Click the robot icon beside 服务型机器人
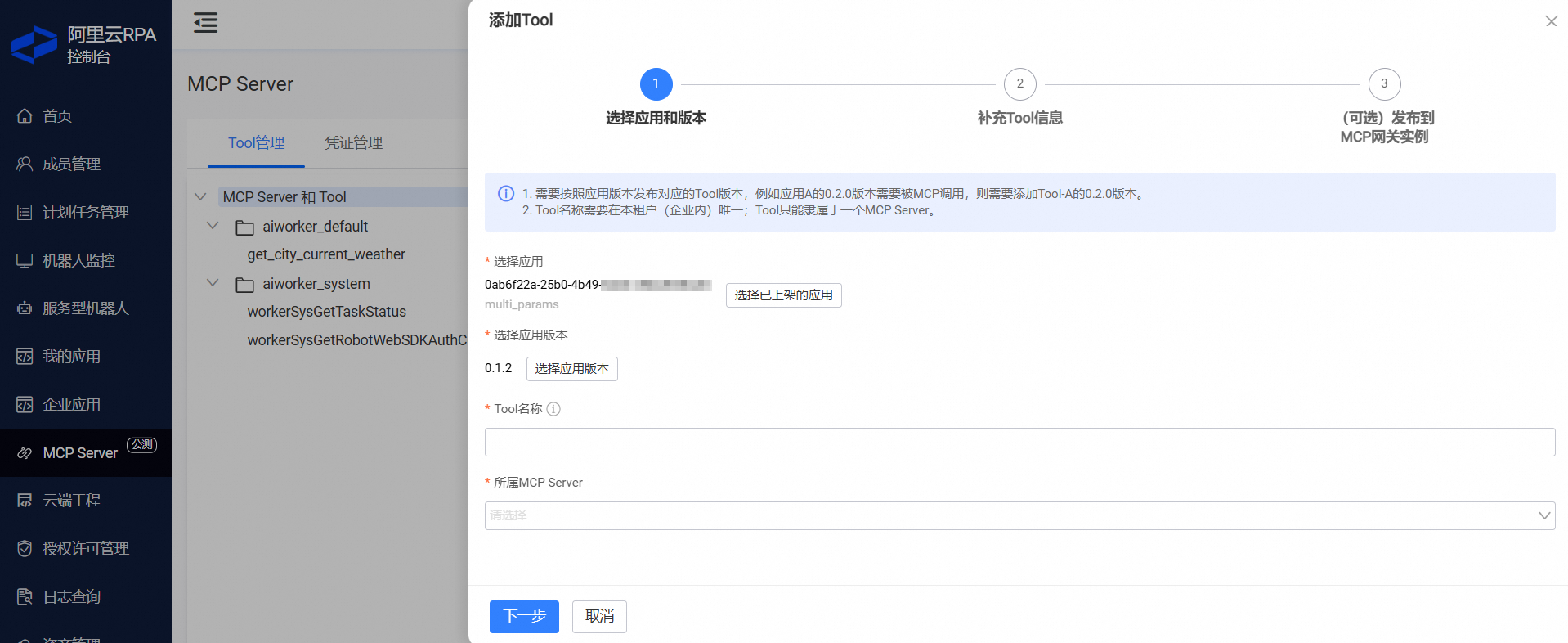1568x643 pixels. [x=25, y=308]
